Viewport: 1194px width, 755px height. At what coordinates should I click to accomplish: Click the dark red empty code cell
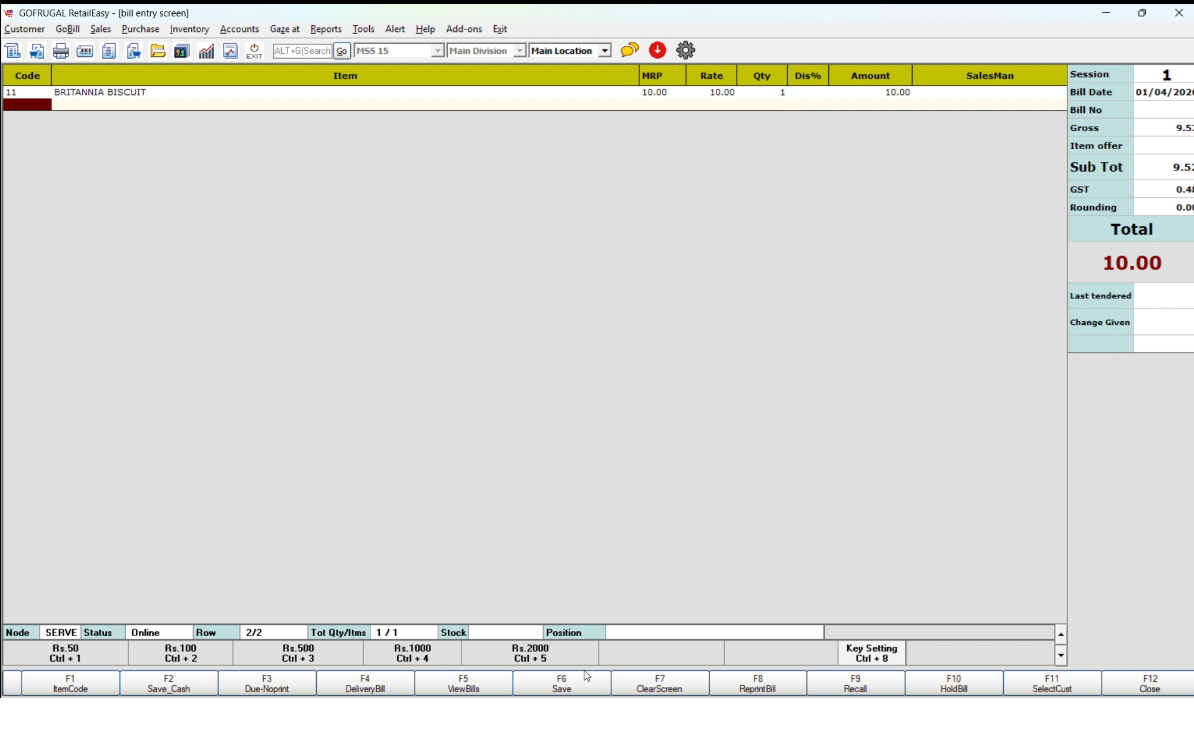click(27, 105)
